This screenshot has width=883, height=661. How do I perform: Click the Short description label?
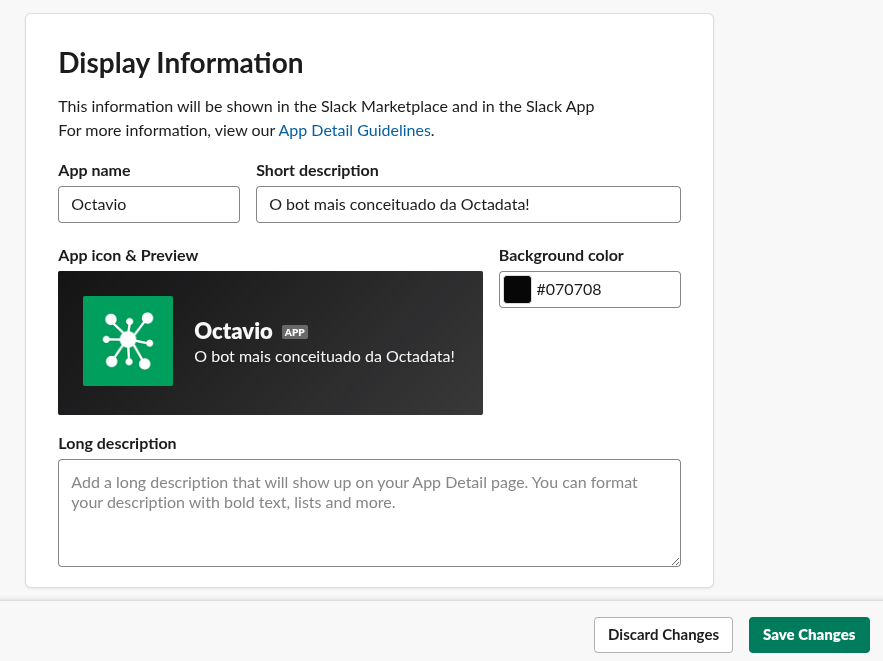(x=317, y=171)
